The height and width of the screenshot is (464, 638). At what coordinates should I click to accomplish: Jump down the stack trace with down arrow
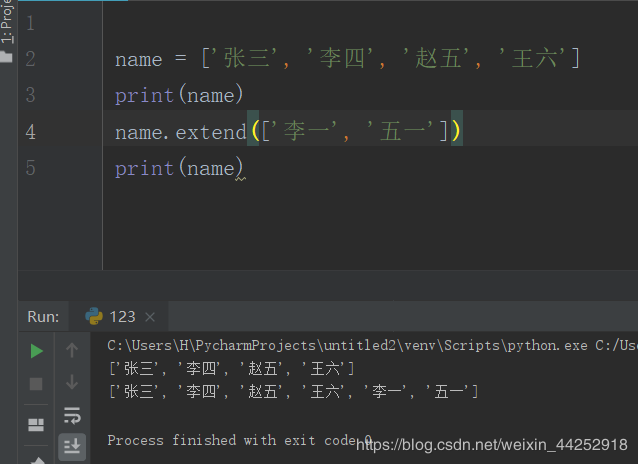tap(72, 382)
